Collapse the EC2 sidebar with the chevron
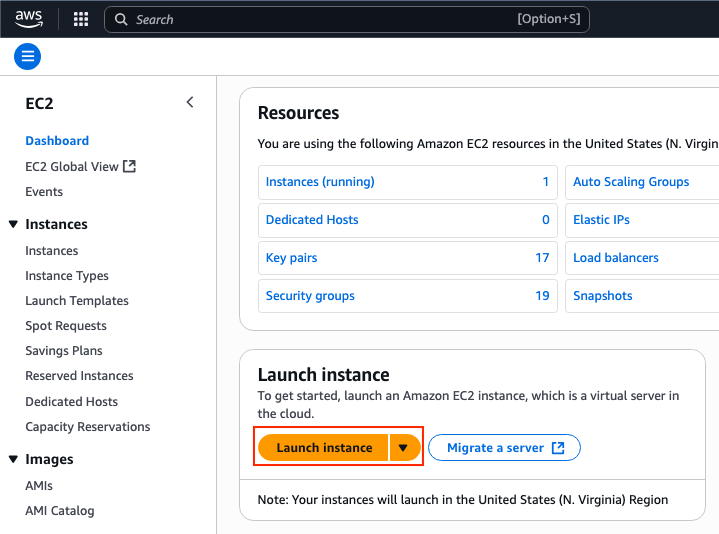The image size is (719, 534). tap(190, 102)
